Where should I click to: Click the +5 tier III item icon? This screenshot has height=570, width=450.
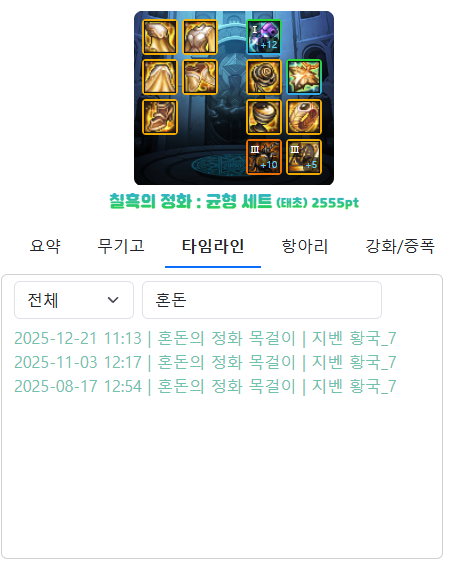(304, 157)
